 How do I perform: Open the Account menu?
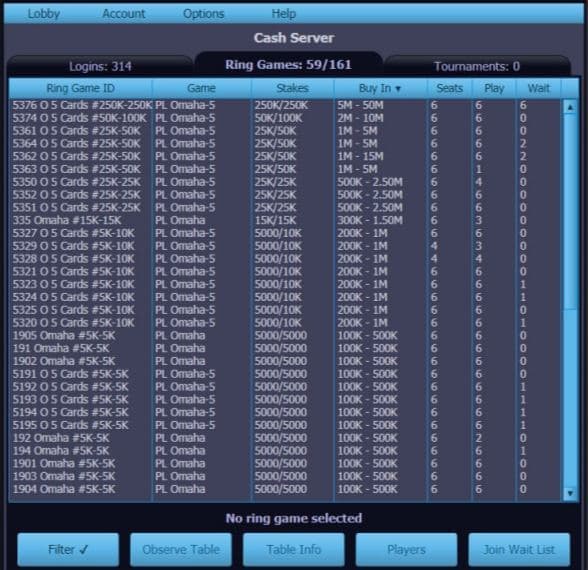click(124, 14)
